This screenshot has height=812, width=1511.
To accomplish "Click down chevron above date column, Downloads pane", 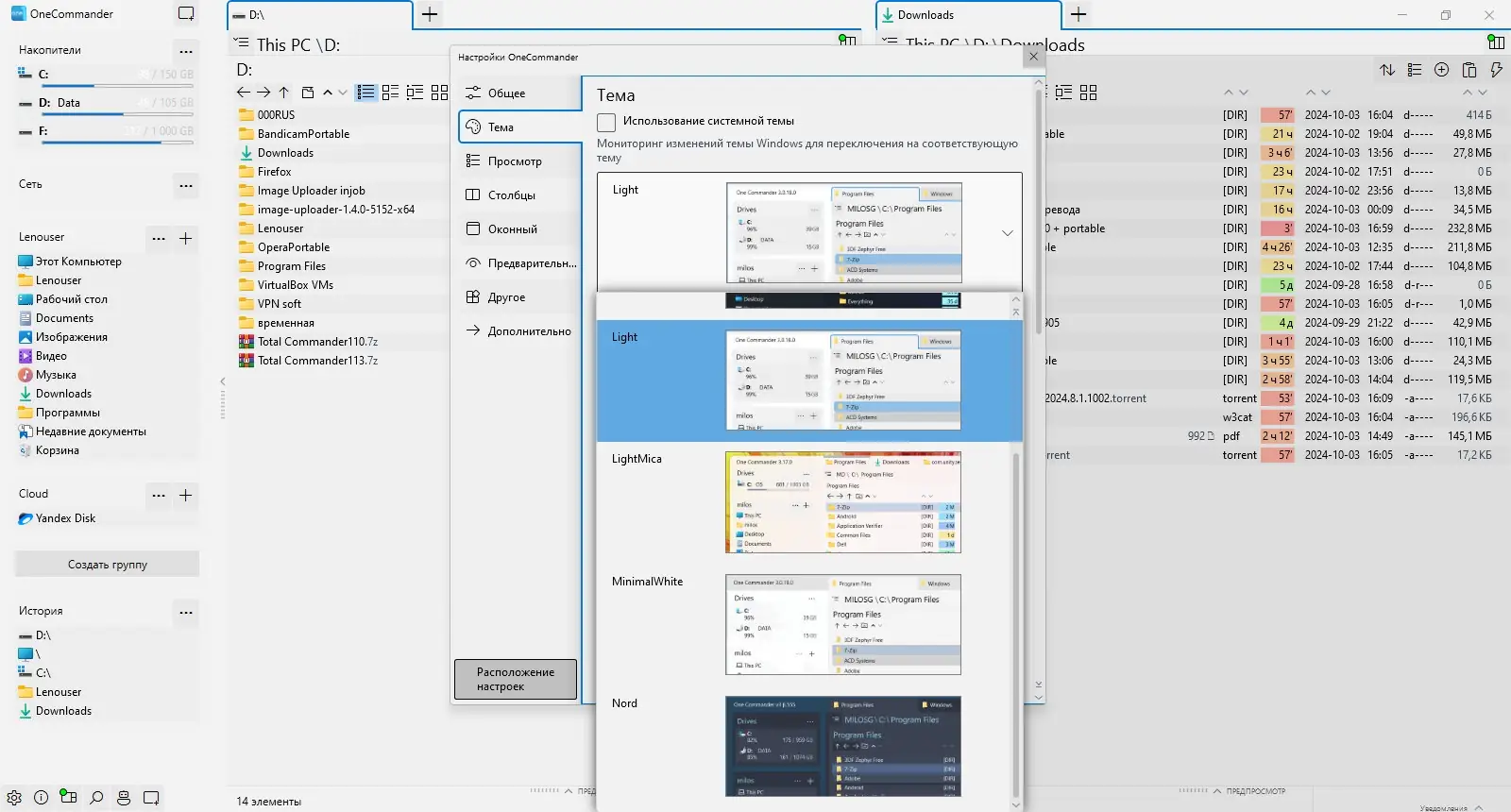I will point(1326,93).
